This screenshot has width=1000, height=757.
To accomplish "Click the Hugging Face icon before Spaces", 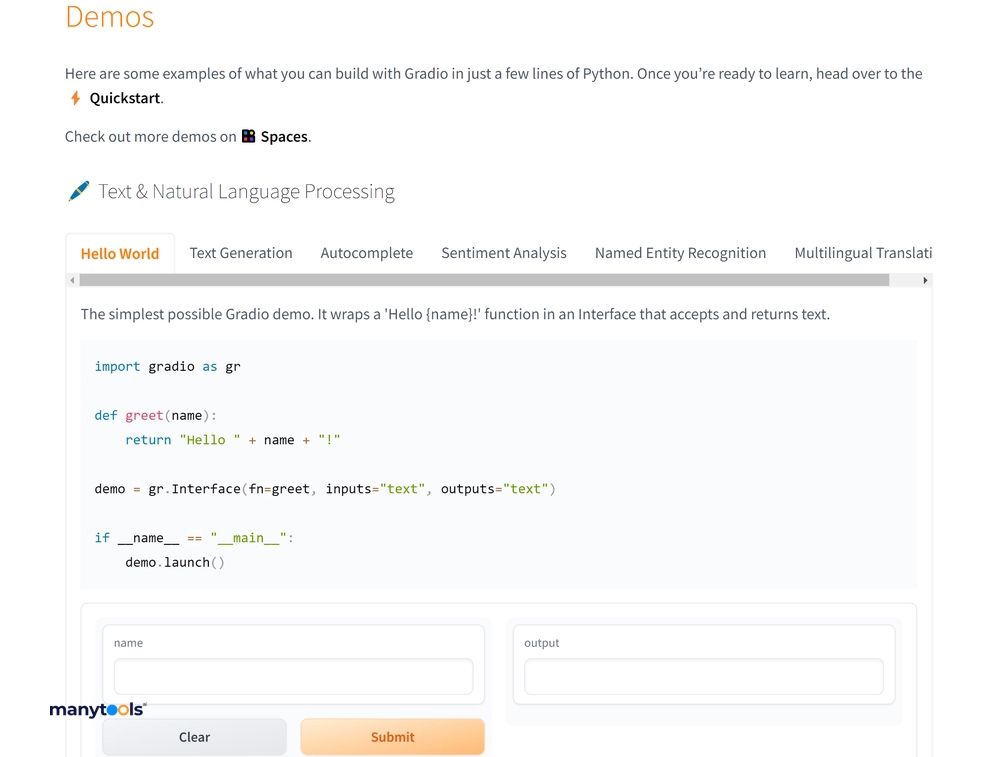I will coord(247,136).
